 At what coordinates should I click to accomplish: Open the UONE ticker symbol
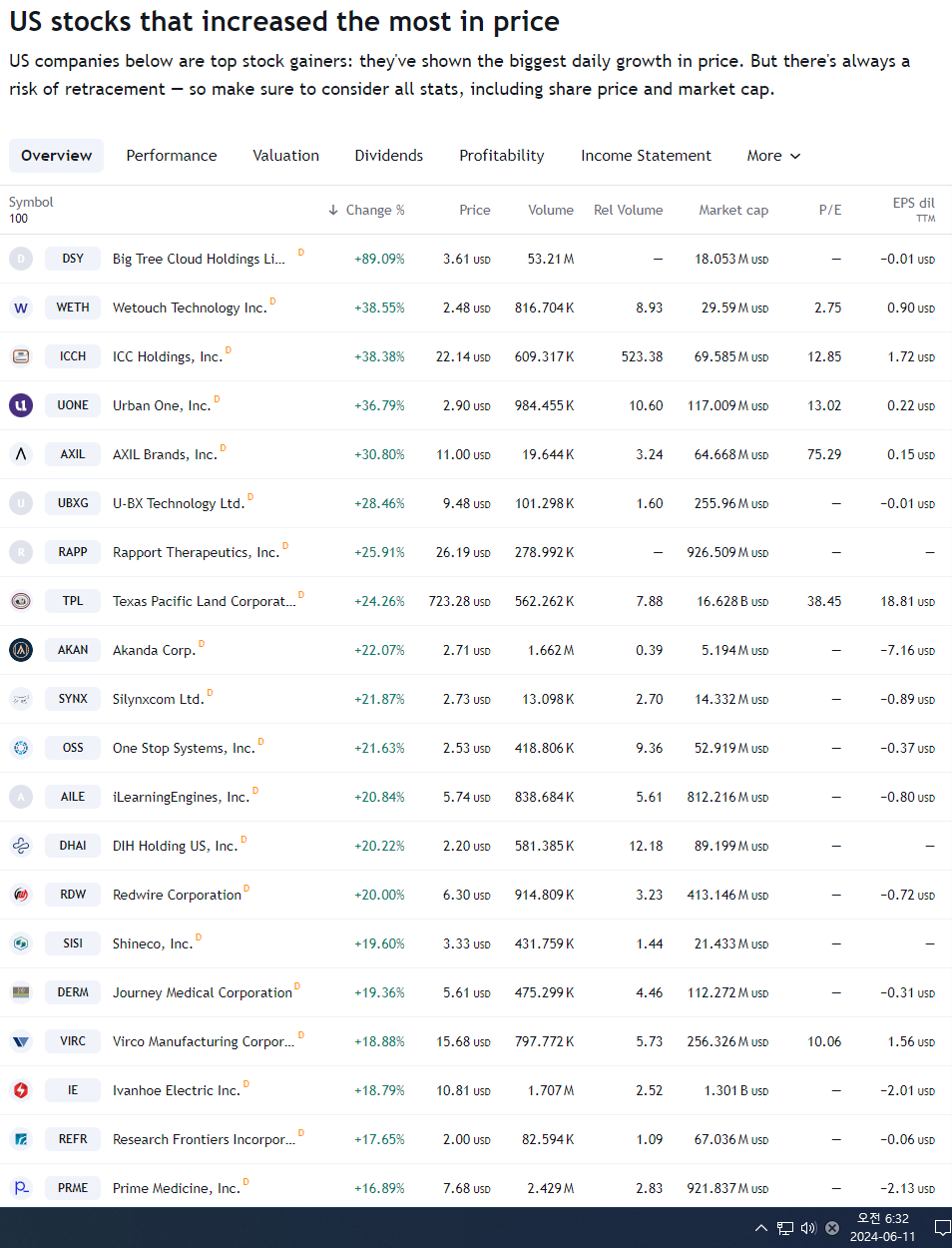pos(73,405)
